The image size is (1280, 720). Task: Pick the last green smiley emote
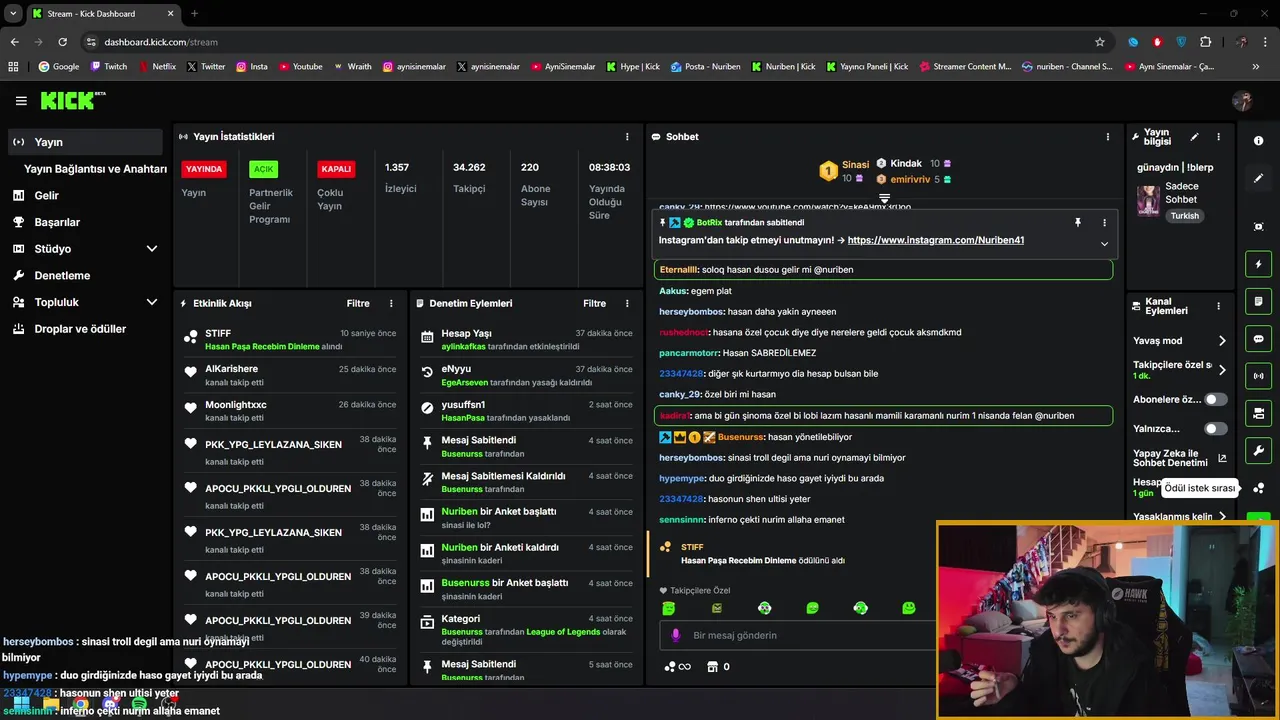[908, 608]
